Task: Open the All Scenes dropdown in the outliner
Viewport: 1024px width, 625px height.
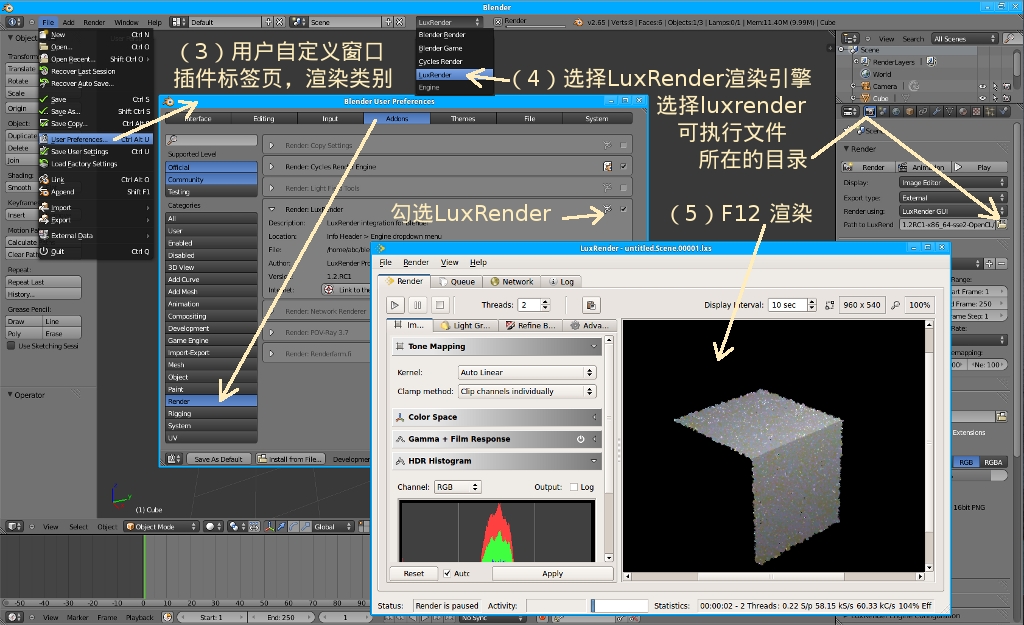Action: click(x=965, y=39)
